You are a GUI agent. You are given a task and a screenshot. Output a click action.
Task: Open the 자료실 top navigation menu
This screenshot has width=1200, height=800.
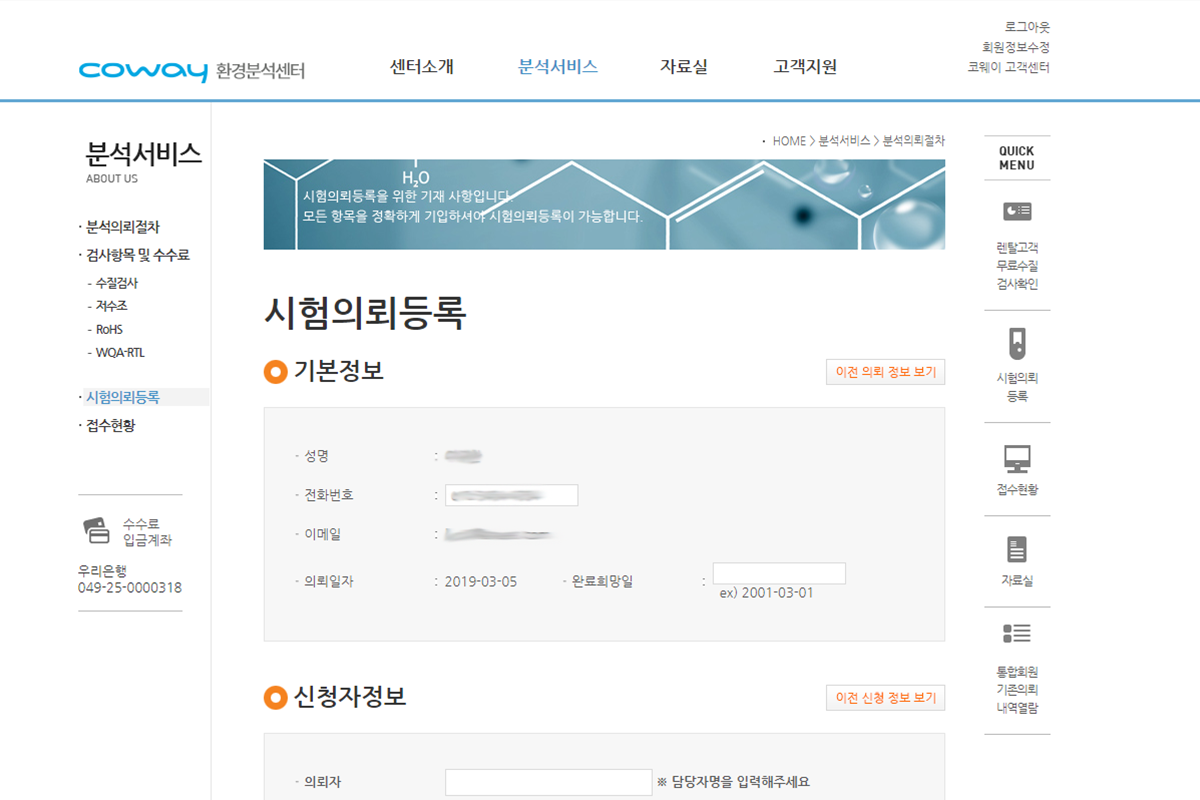(x=683, y=67)
